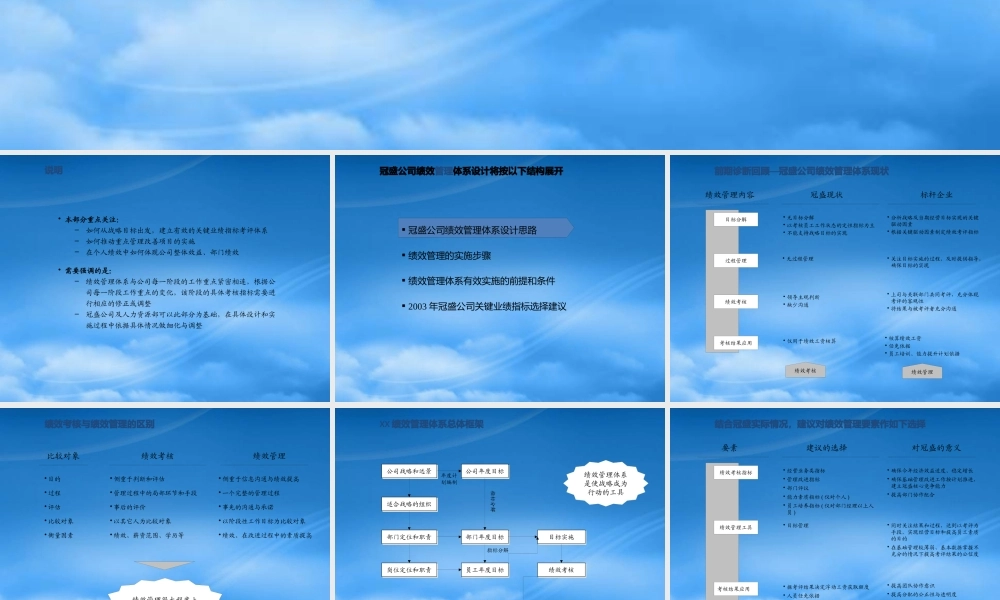The height and width of the screenshot is (600, 1000).
Task: Click the column header '建议的选择'
Action: pyautogui.click(x=827, y=448)
